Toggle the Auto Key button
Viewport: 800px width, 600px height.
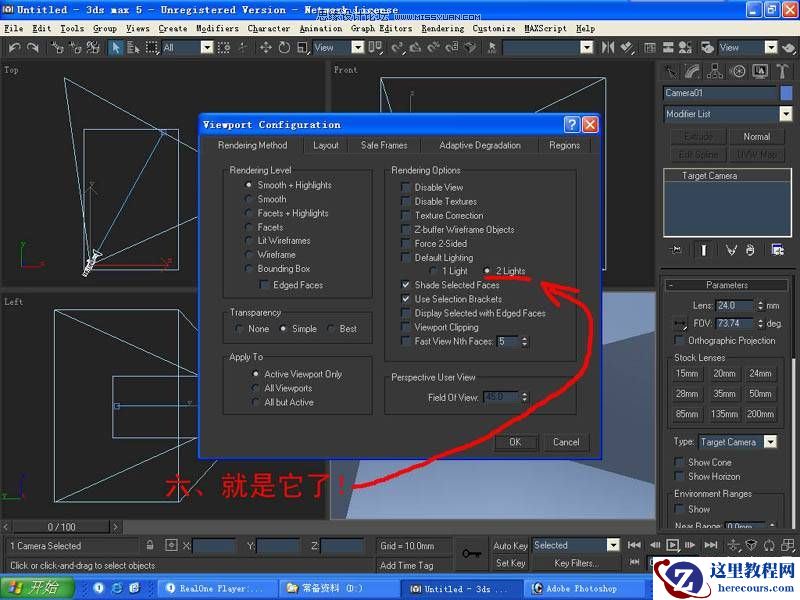pos(510,546)
